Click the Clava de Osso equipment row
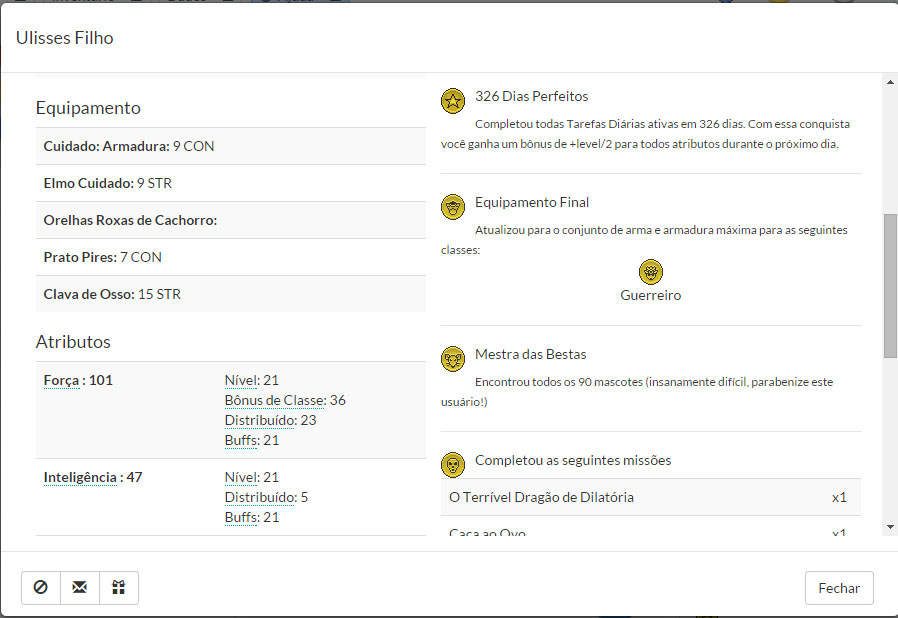This screenshot has height=618, width=898. click(230, 294)
